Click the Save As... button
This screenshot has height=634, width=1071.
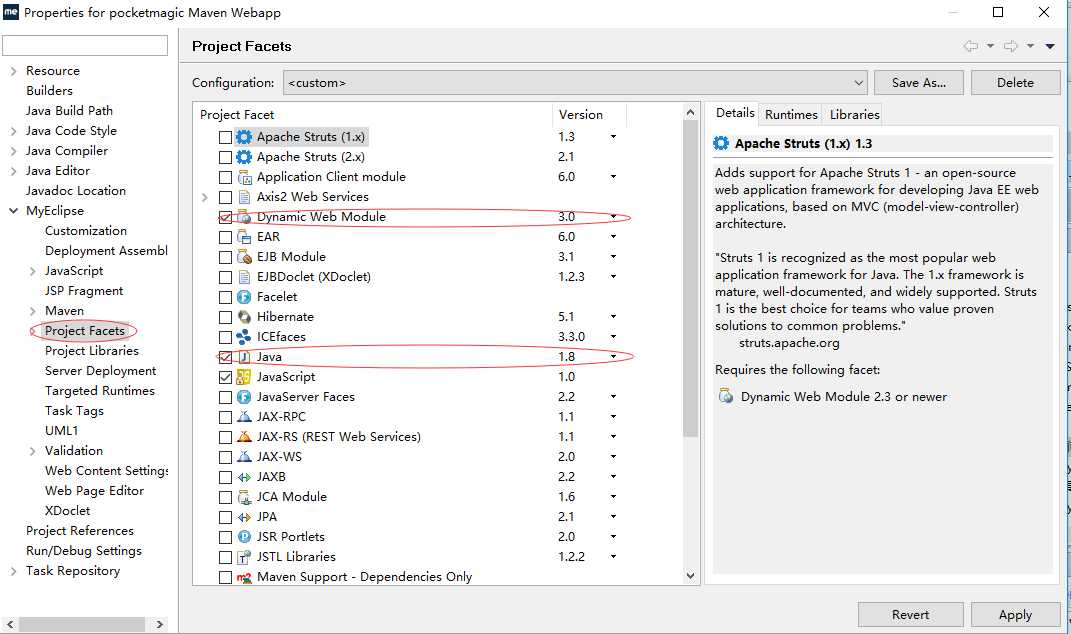pyautogui.click(x=919, y=83)
